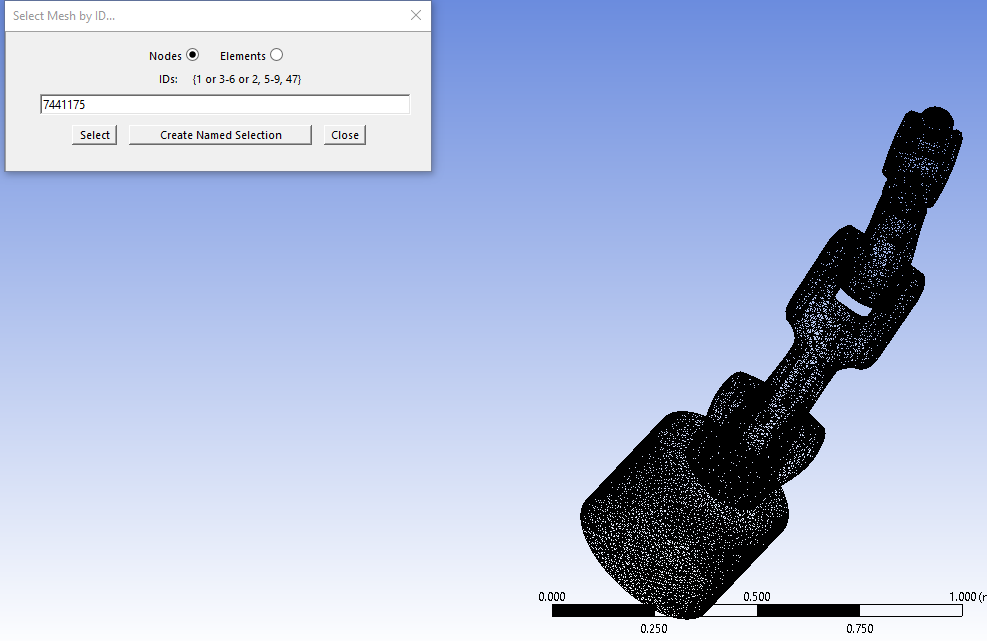Screen dimensions: 987x641
Task: Click the 0.500 scale ruler label
Action: coord(757,596)
